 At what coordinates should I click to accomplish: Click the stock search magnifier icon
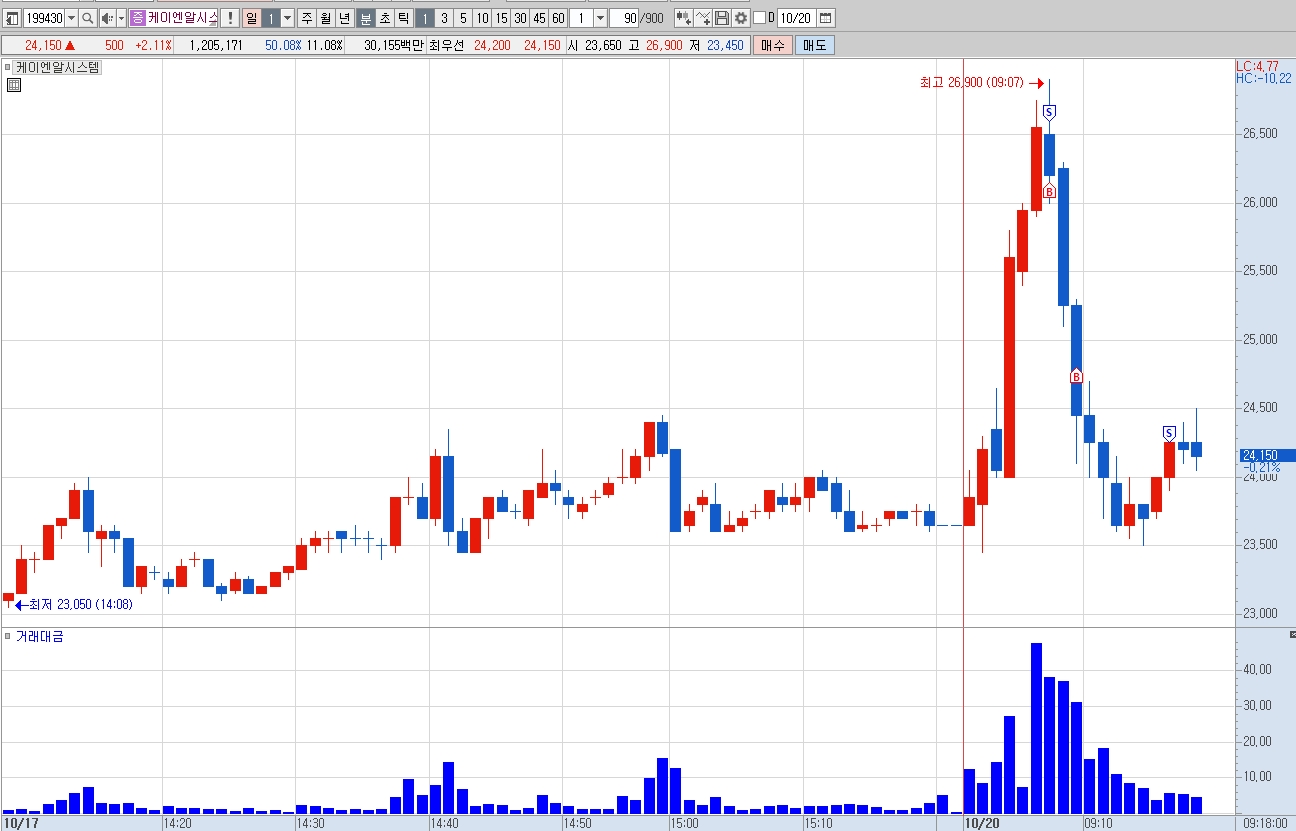(88, 18)
